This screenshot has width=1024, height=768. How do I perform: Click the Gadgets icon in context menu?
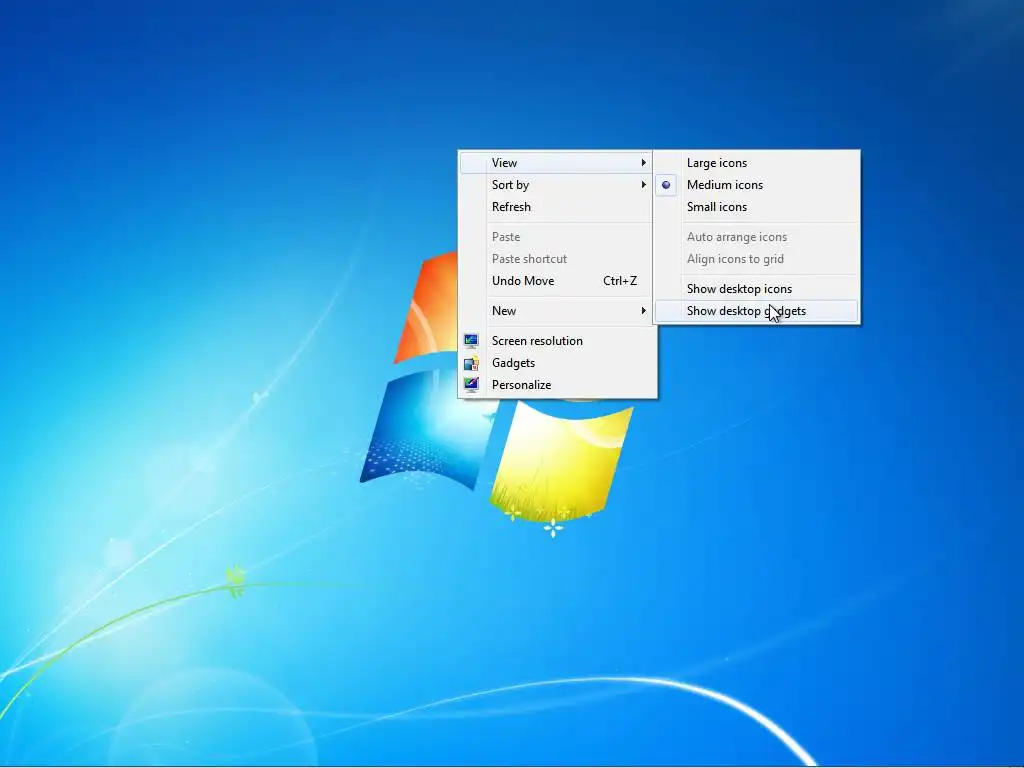(x=471, y=363)
